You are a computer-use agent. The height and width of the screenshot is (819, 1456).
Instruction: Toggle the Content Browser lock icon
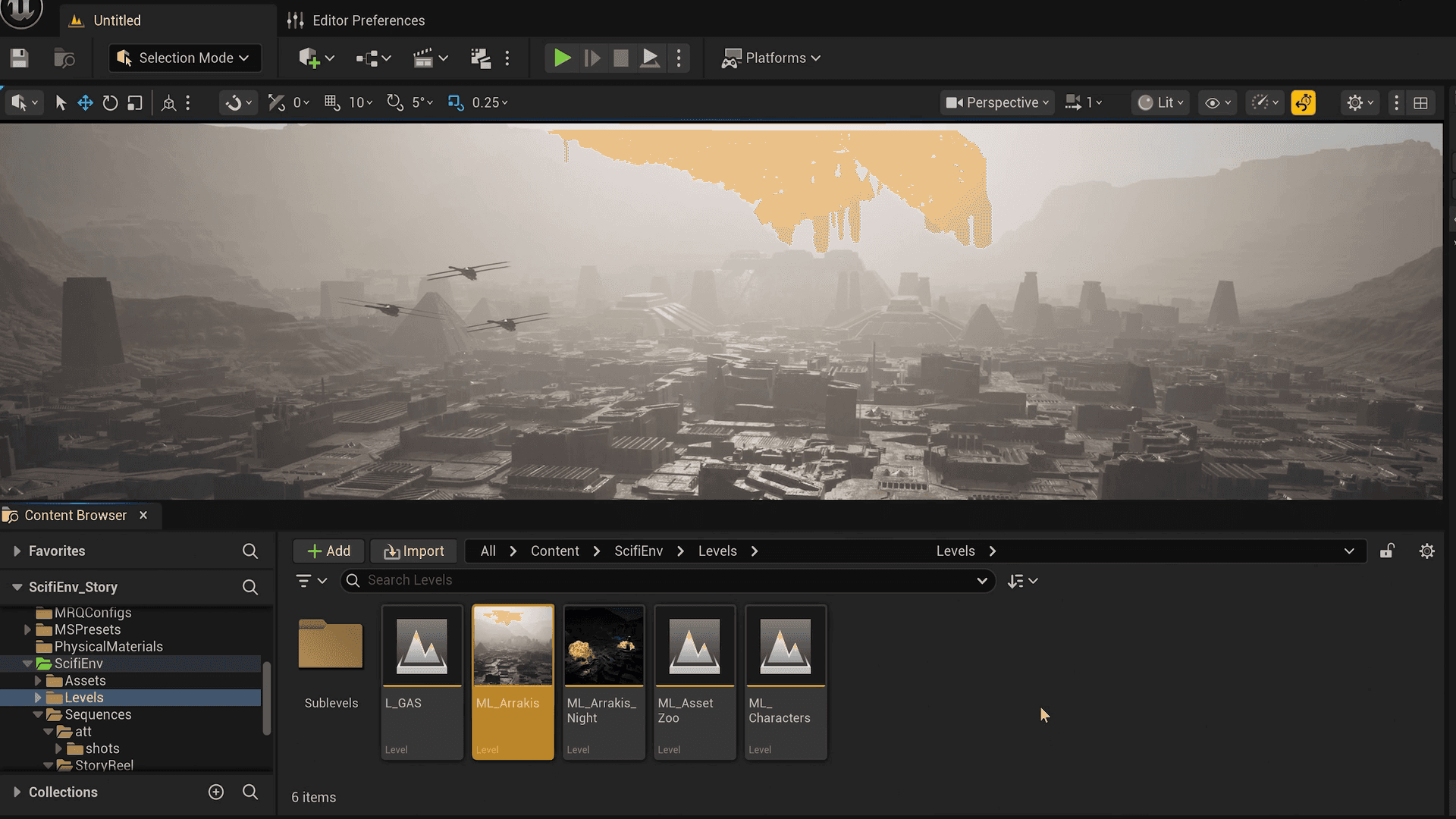1387,551
